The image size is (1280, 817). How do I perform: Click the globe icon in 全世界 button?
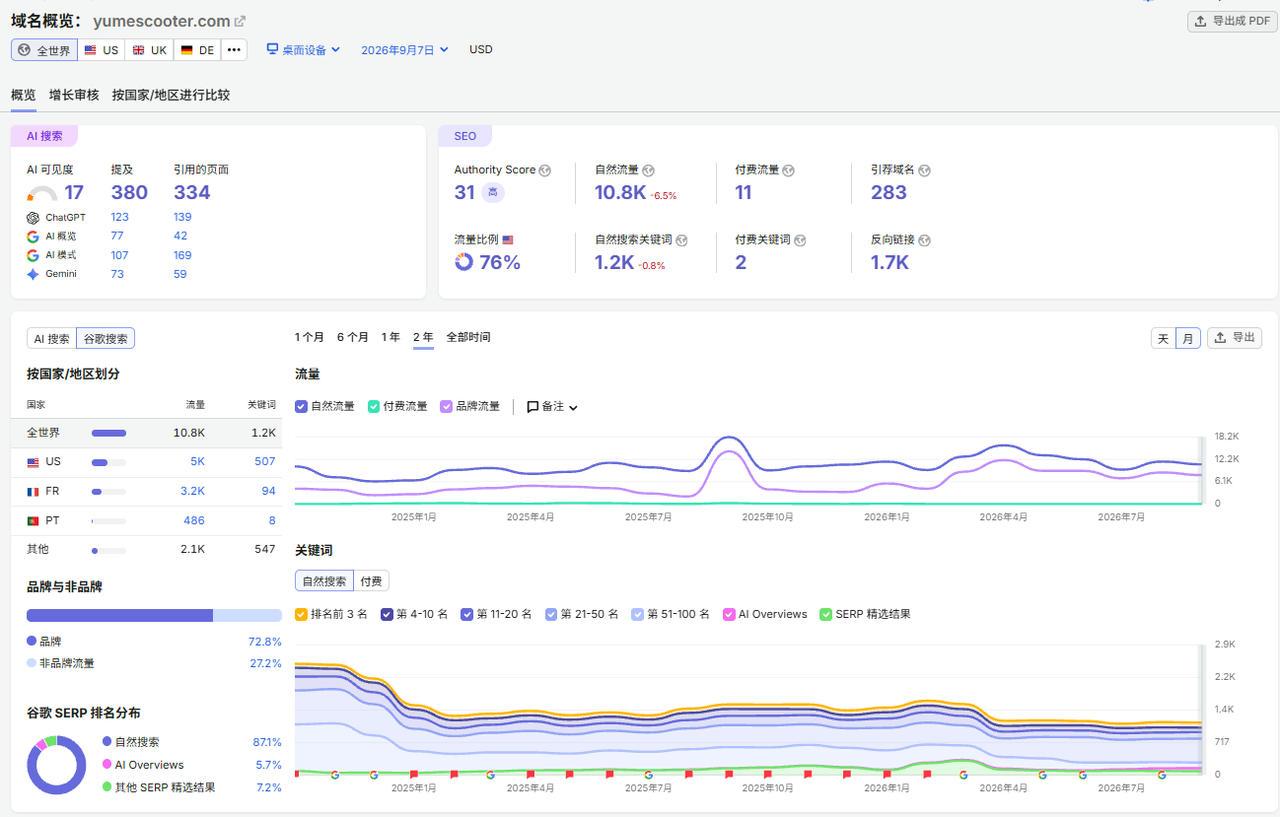click(24, 50)
